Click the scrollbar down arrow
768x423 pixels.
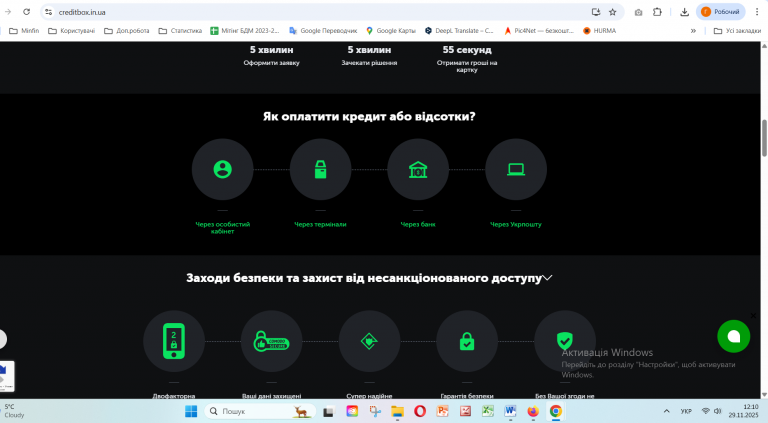pos(764,395)
